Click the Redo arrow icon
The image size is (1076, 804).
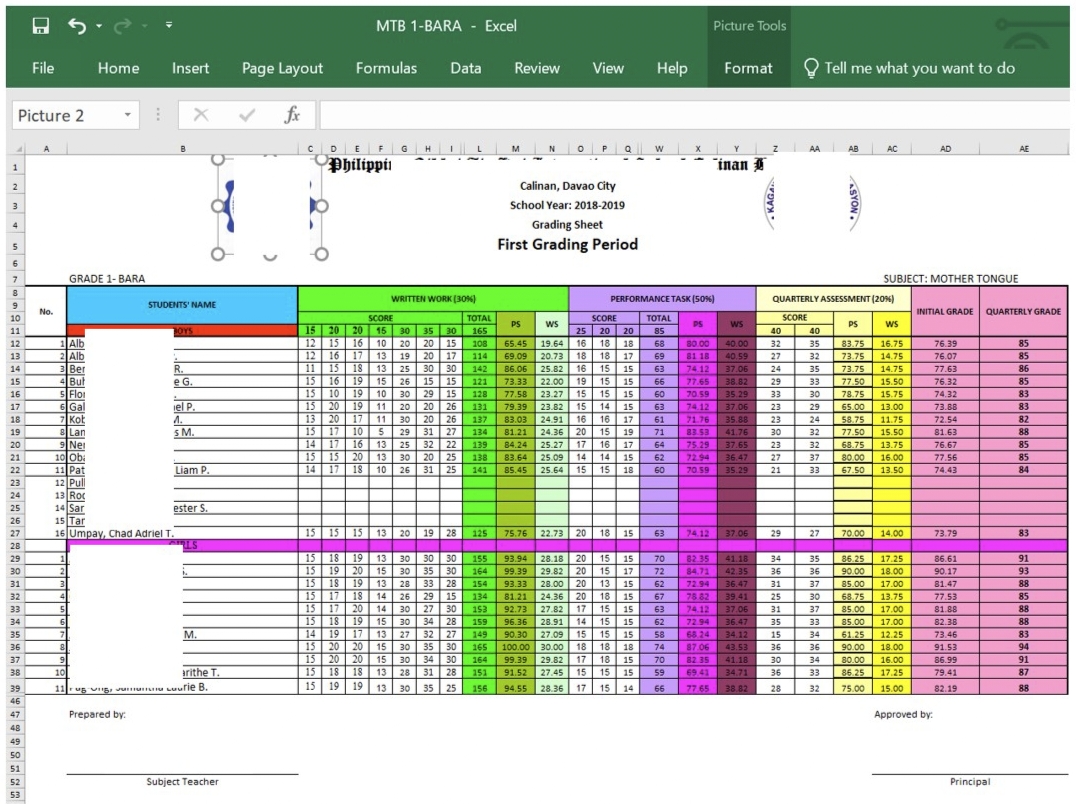122,26
